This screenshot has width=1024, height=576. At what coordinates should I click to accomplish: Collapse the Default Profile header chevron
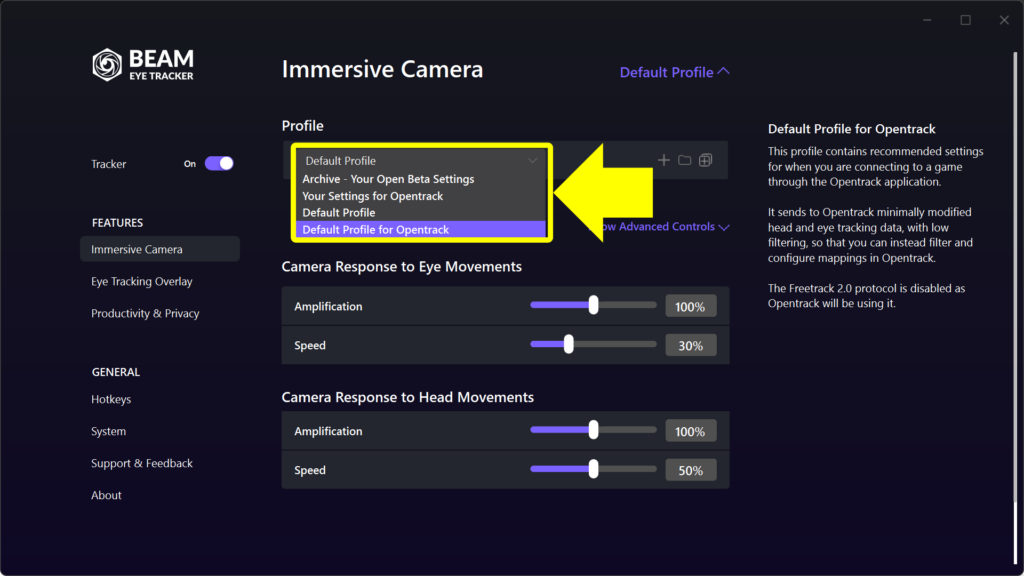pyautogui.click(x=724, y=72)
